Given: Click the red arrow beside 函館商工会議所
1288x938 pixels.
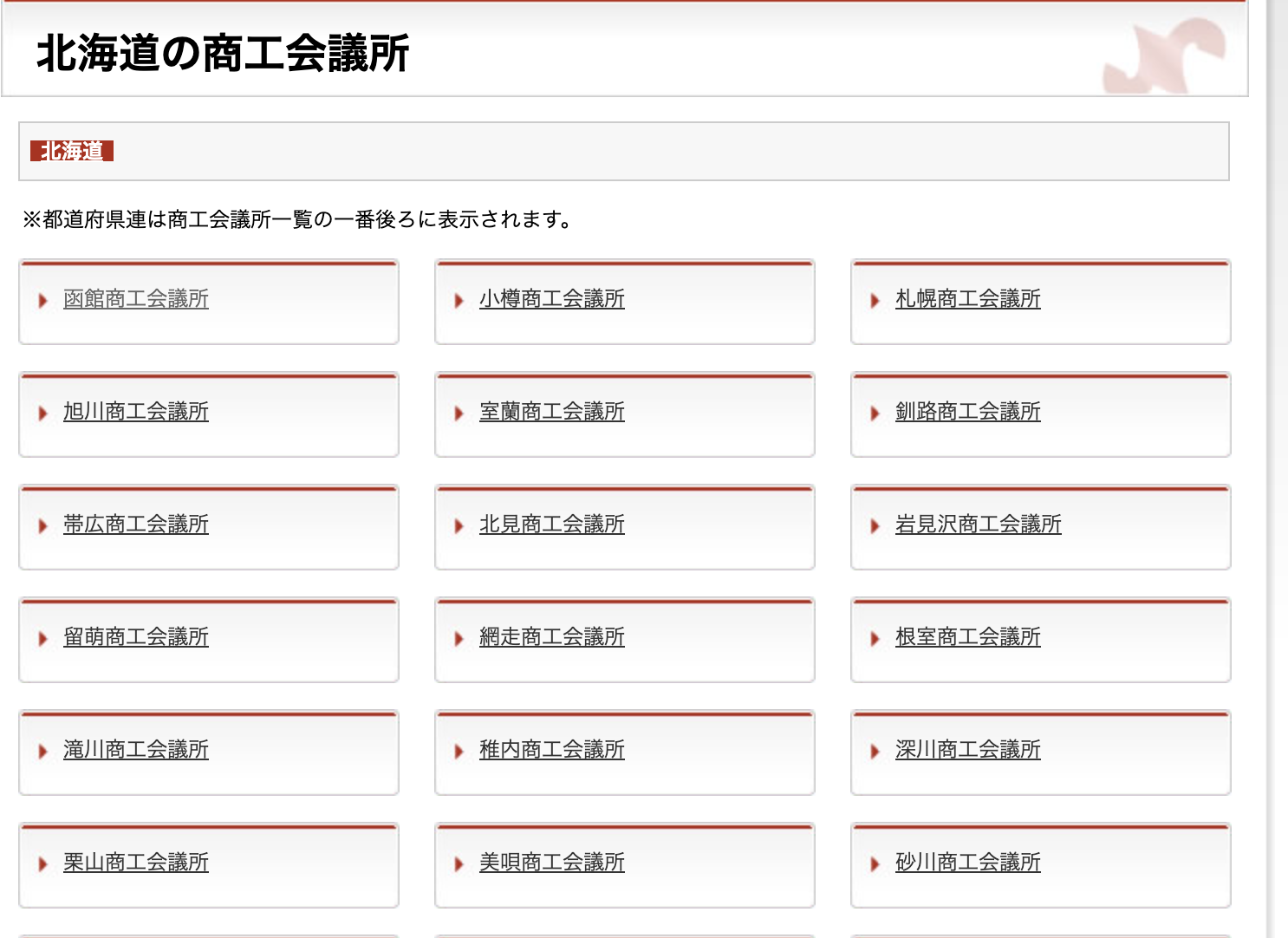Looking at the screenshot, I should (42, 301).
